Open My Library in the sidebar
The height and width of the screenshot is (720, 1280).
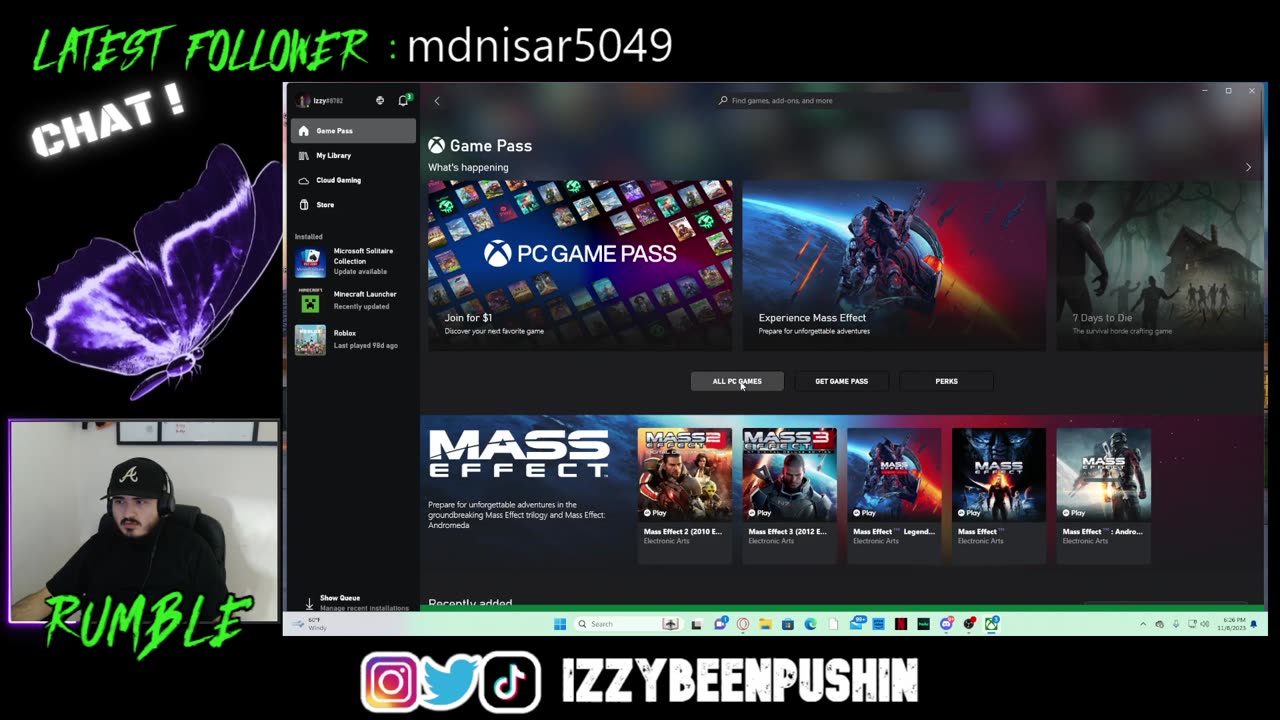(353, 156)
